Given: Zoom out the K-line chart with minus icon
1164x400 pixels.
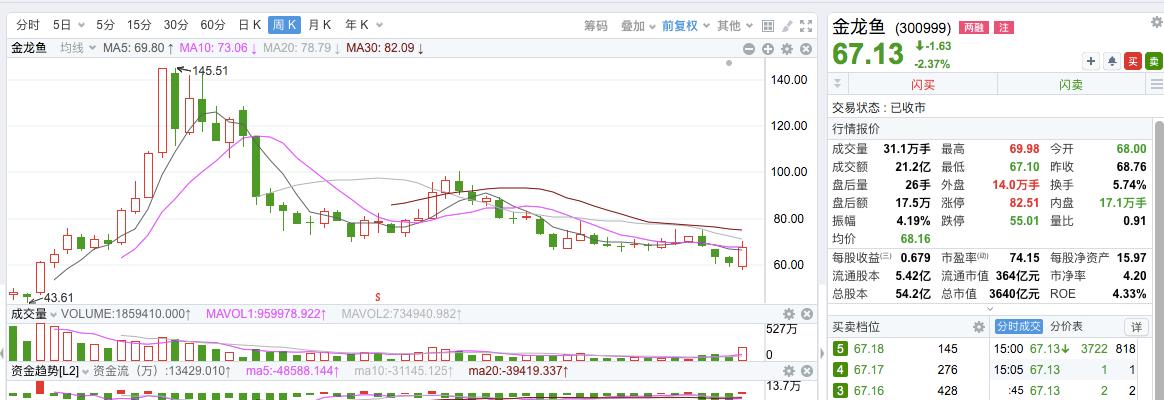Looking at the screenshot, I should click(x=749, y=50).
